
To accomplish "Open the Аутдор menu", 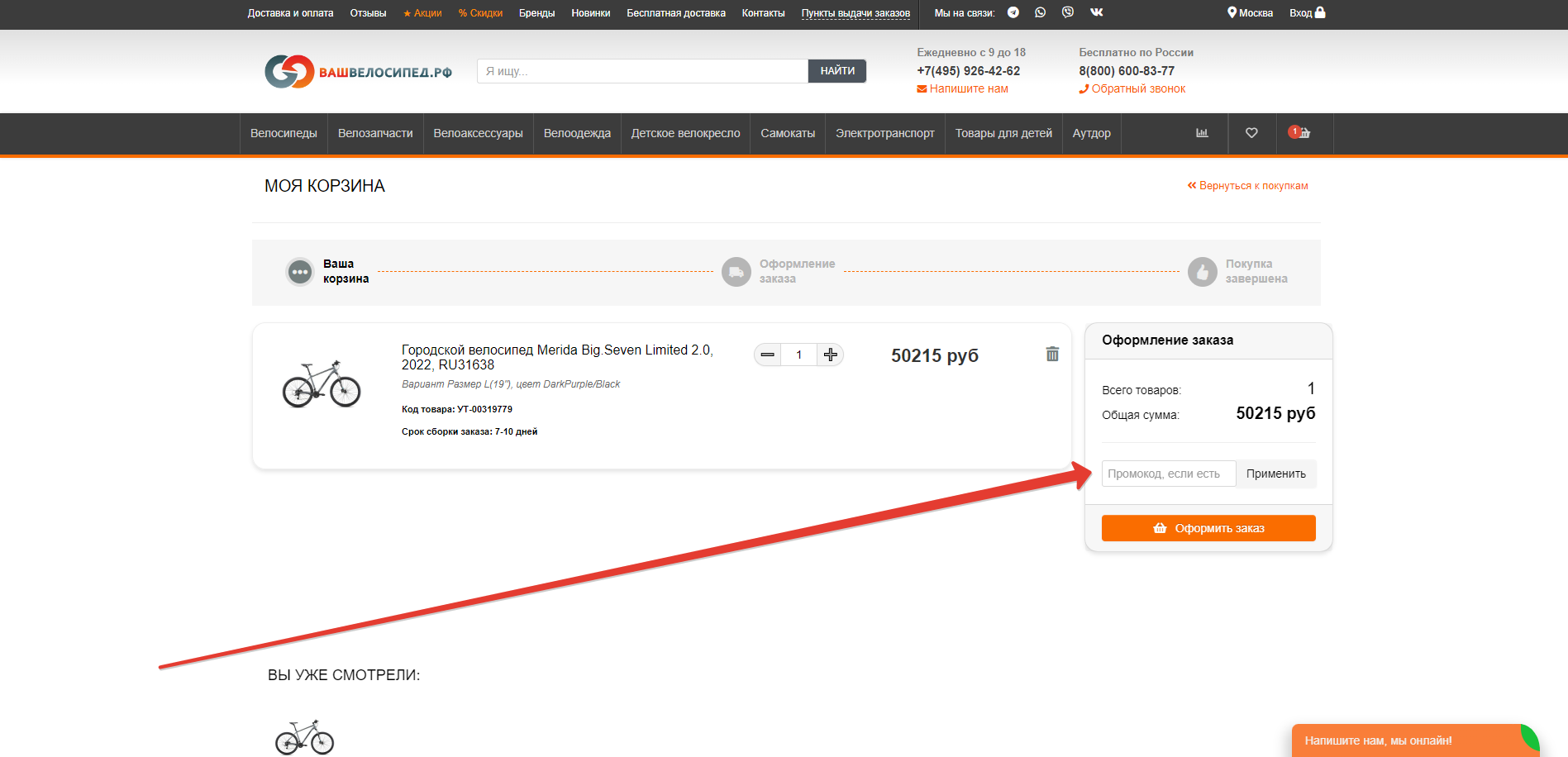I will pyautogui.click(x=1091, y=133).
